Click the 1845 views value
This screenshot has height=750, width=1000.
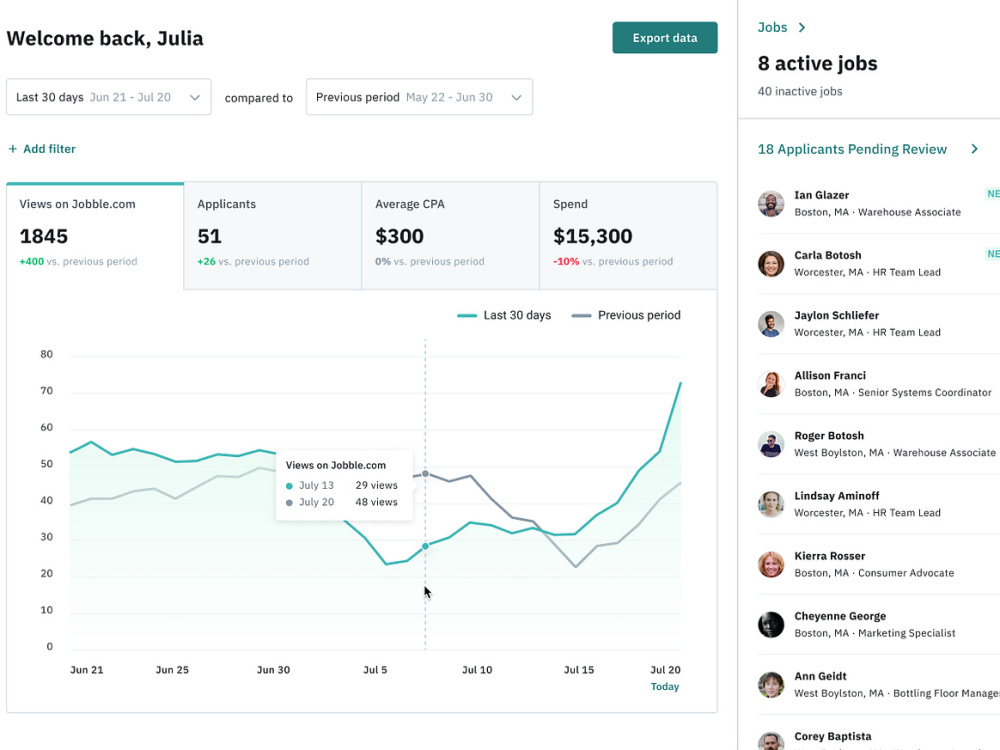click(x=43, y=236)
